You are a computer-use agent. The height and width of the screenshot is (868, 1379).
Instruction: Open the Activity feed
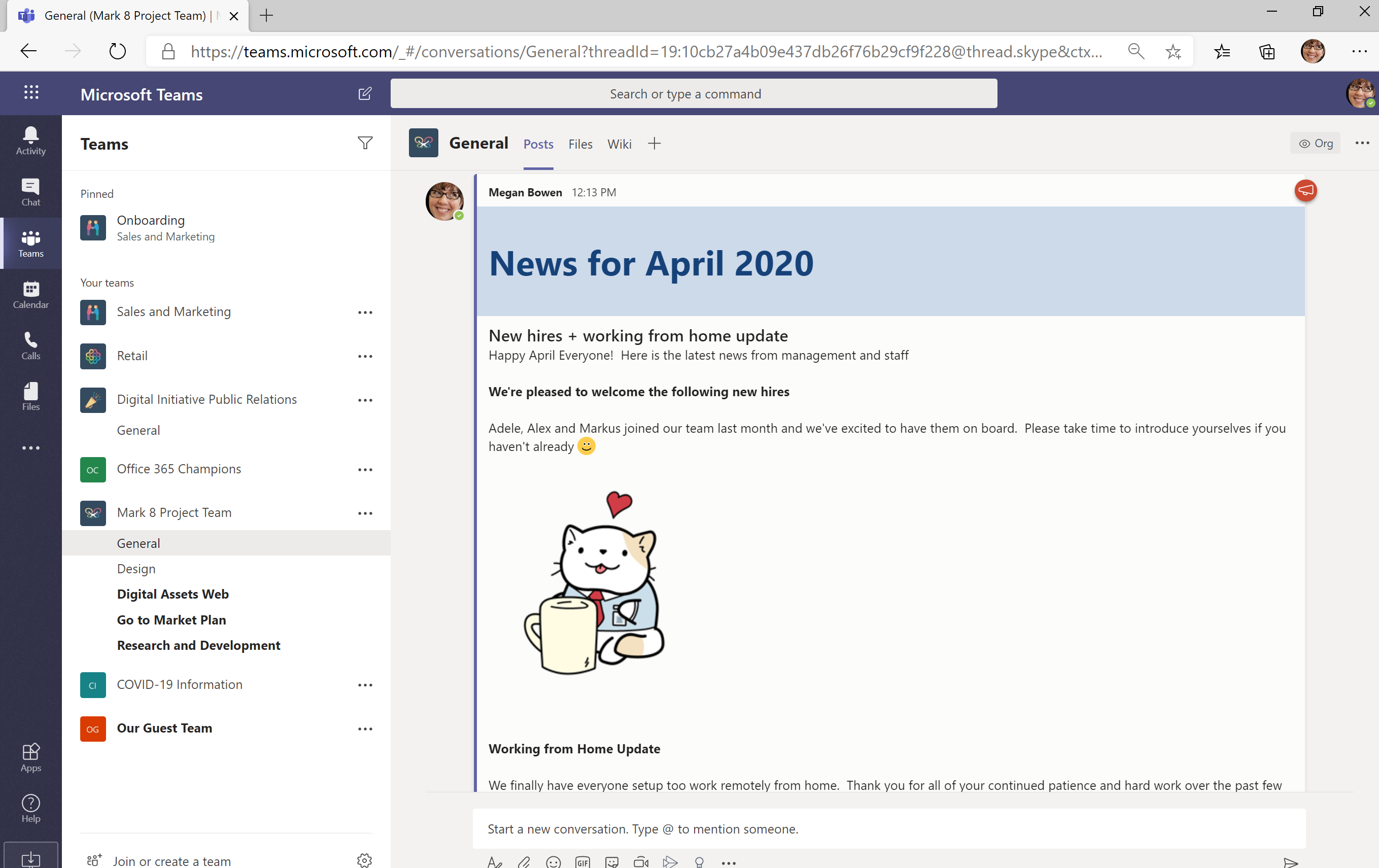[x=31, y=141]
